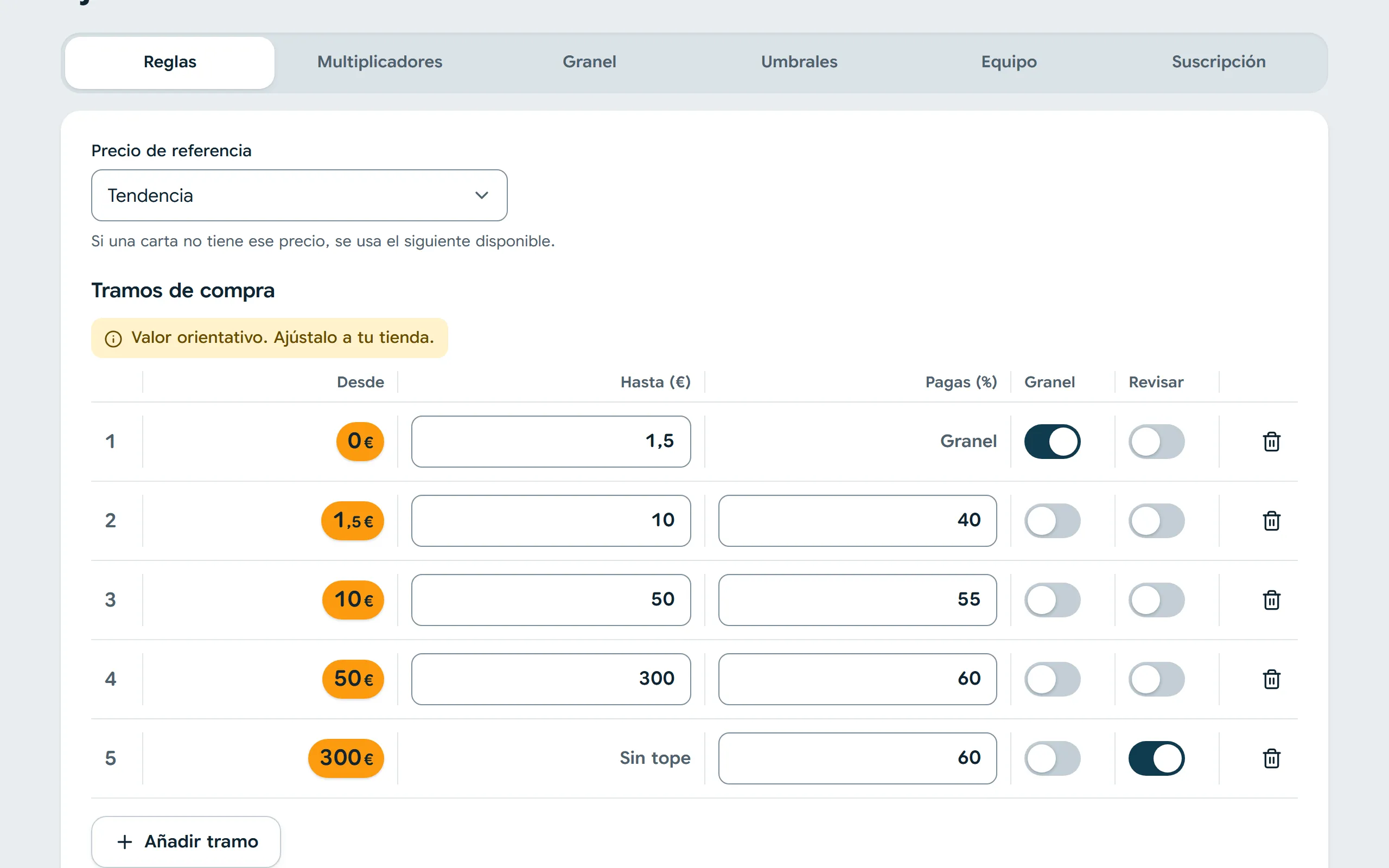
Task: Enable the Revisar toggle in row 1
Action: [1157, 442]
